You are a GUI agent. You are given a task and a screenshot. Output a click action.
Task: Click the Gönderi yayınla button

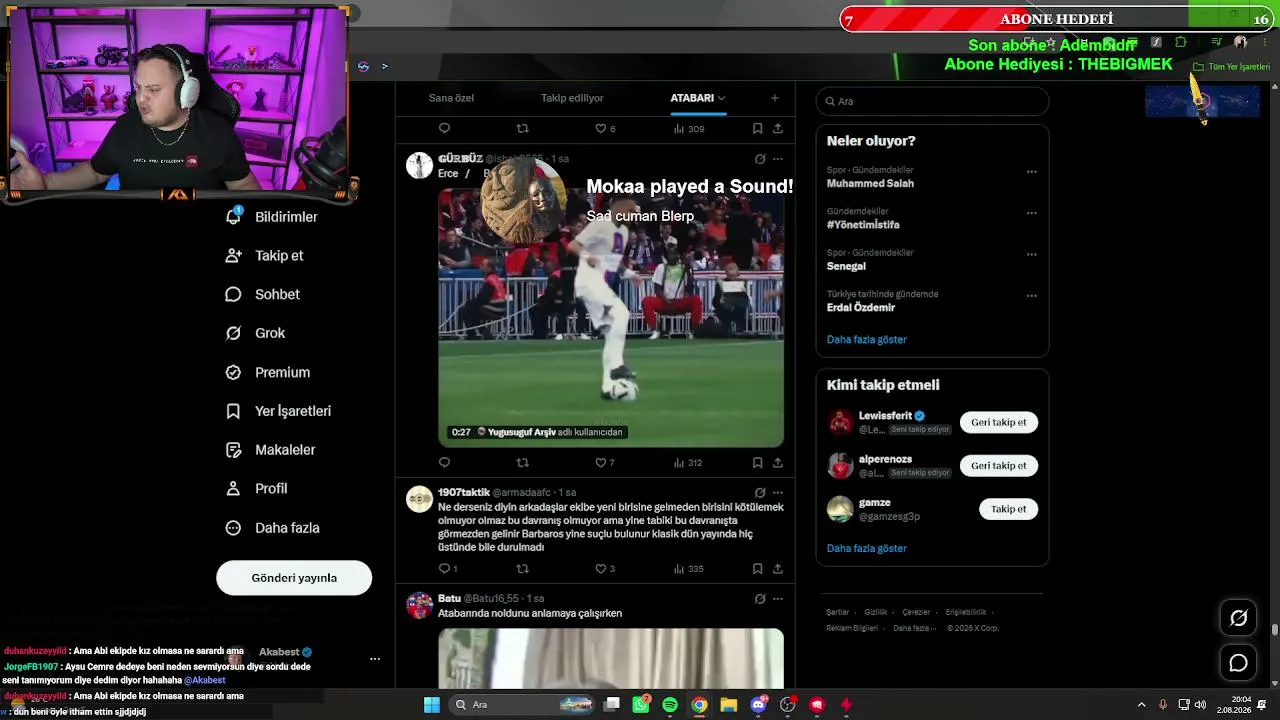(x=294, y=578)
